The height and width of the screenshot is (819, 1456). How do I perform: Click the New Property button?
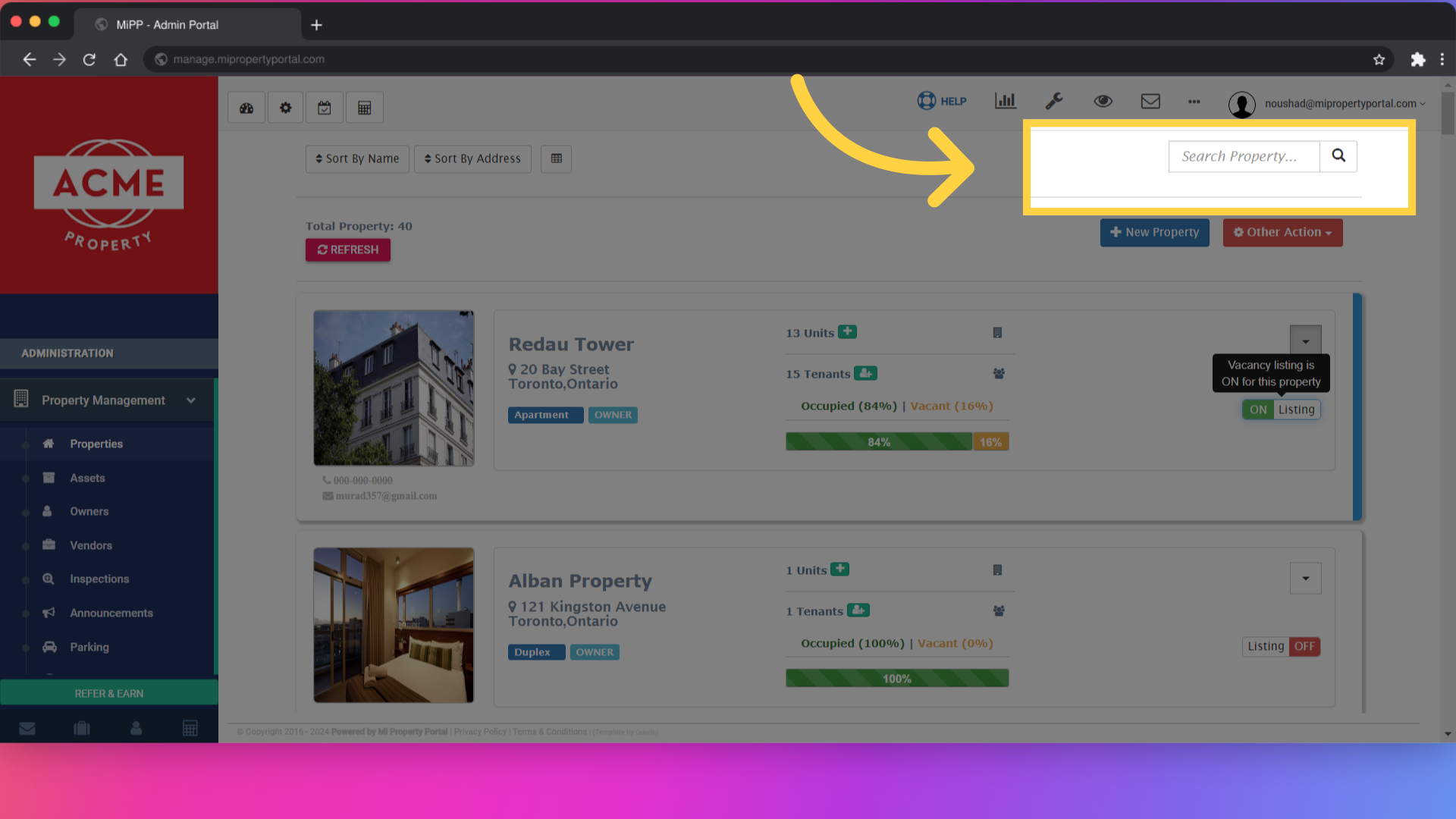(x=1154, y=232)
